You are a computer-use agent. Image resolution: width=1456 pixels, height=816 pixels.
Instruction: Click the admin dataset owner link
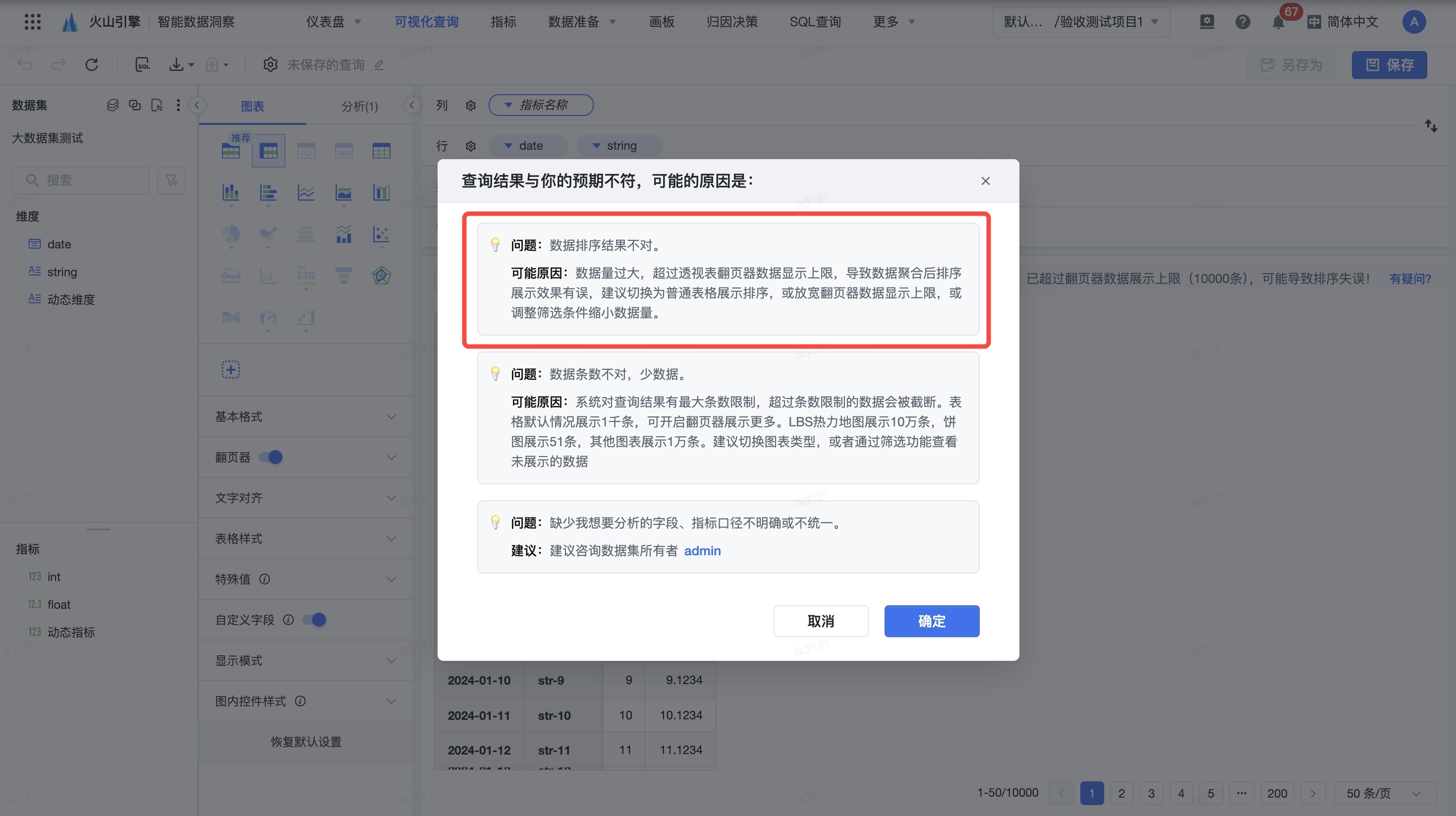click(x=702, y=551)
